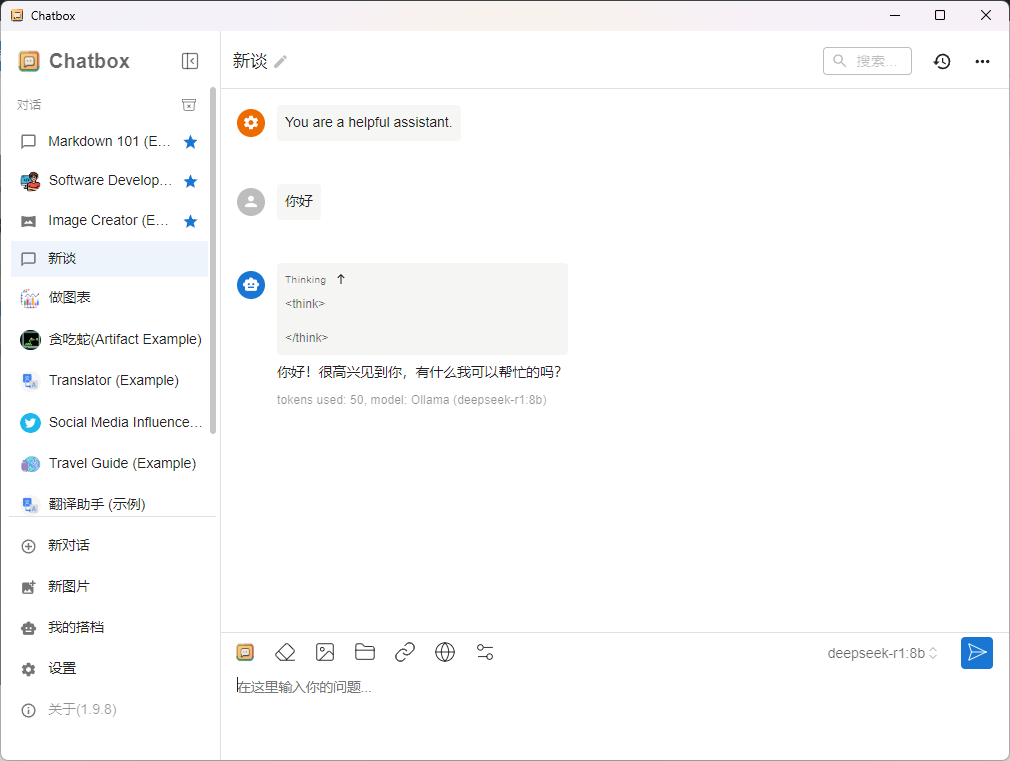
Task: Open 设置 settings in the sidebar
Action: pos(62,668)
